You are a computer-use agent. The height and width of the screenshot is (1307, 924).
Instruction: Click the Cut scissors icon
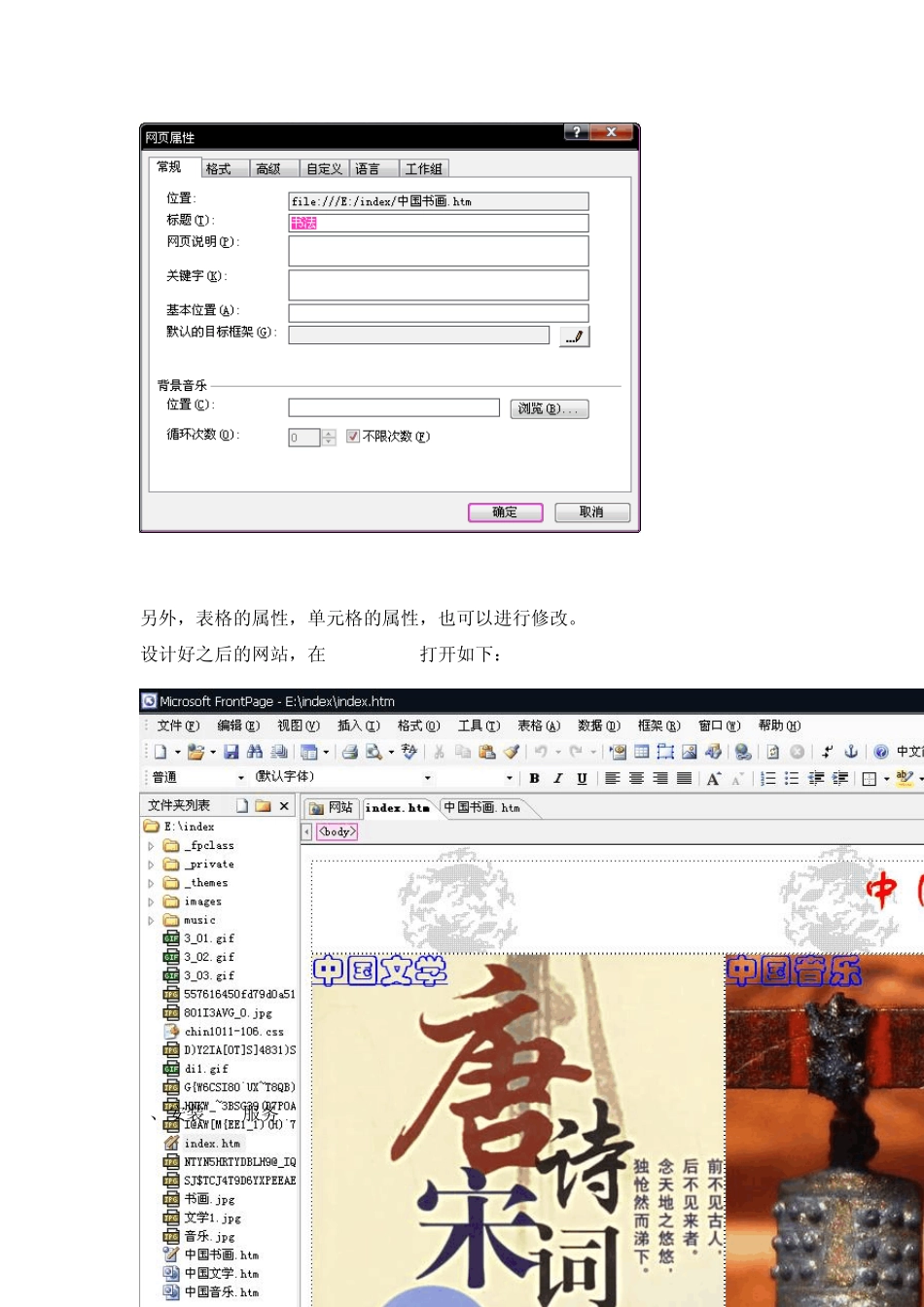[440, 752]
